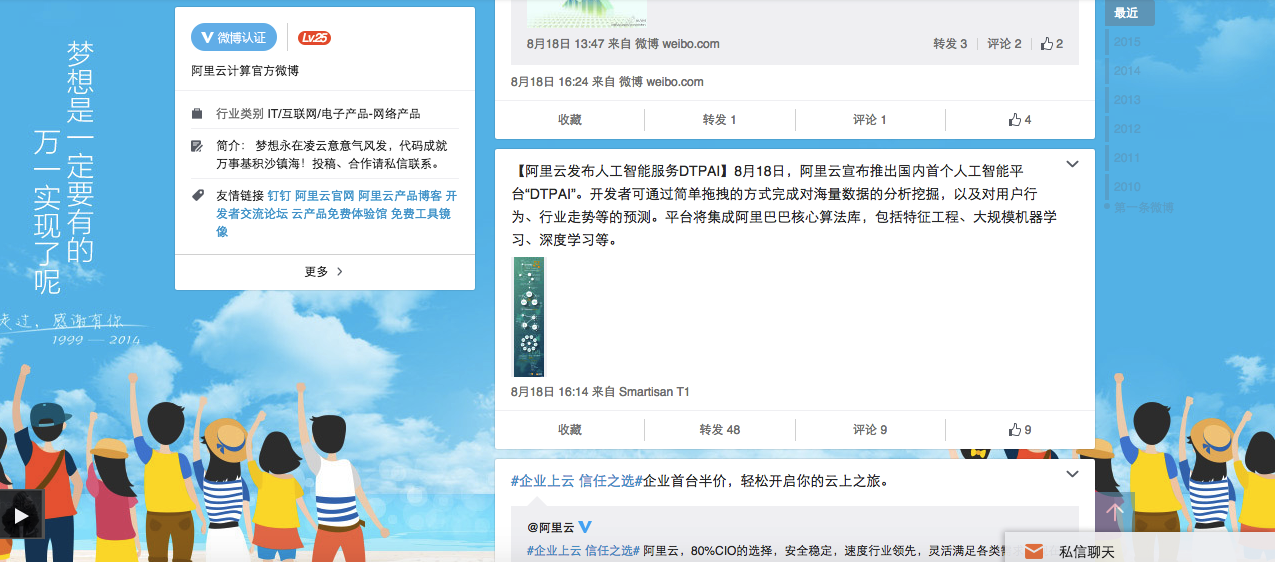Image resolution: width=1275 pixels, height=562 pixels.
Task: Open the 开发者交流论坛 link
Action: 252,214
